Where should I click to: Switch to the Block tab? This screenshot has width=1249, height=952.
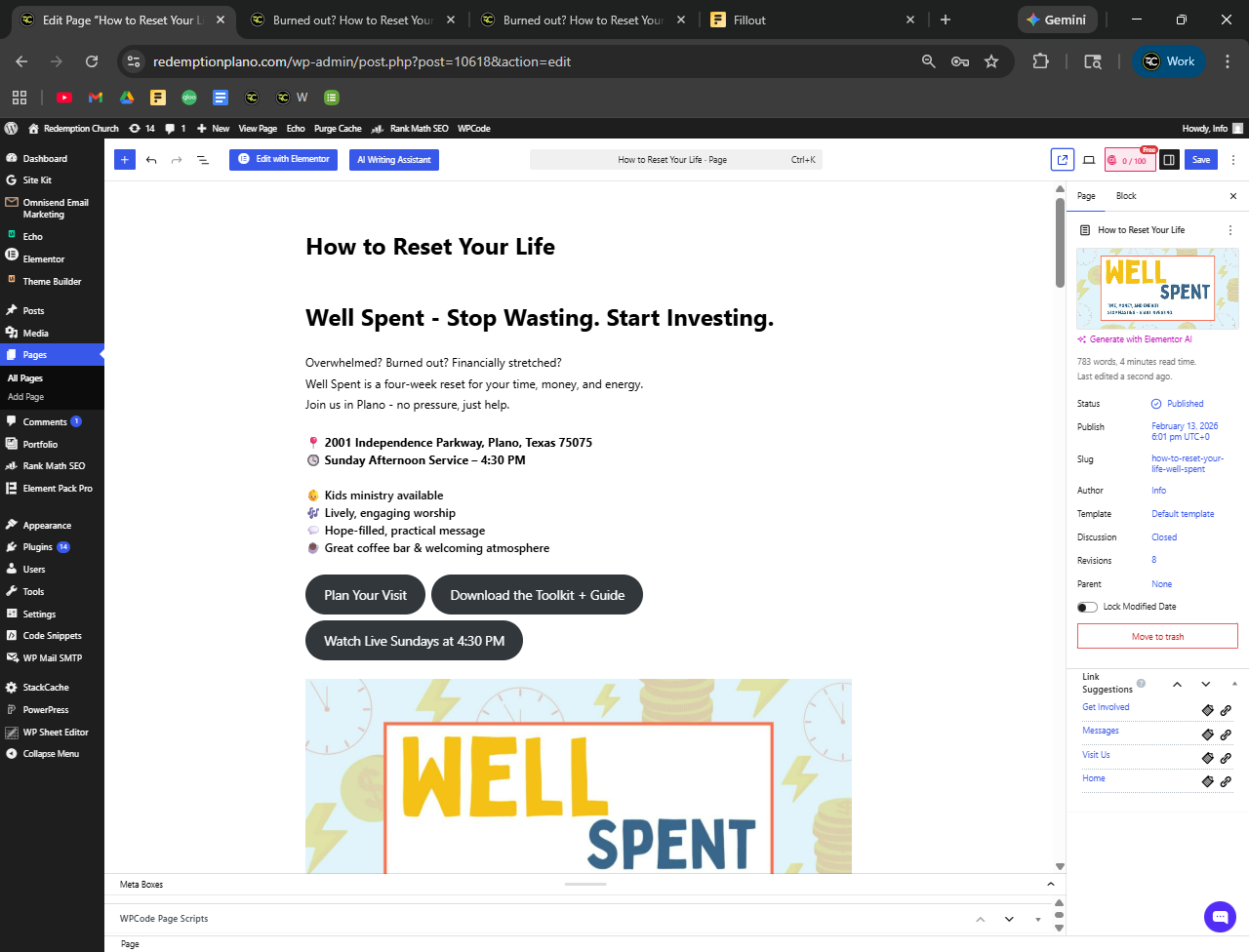point(1126,196)
